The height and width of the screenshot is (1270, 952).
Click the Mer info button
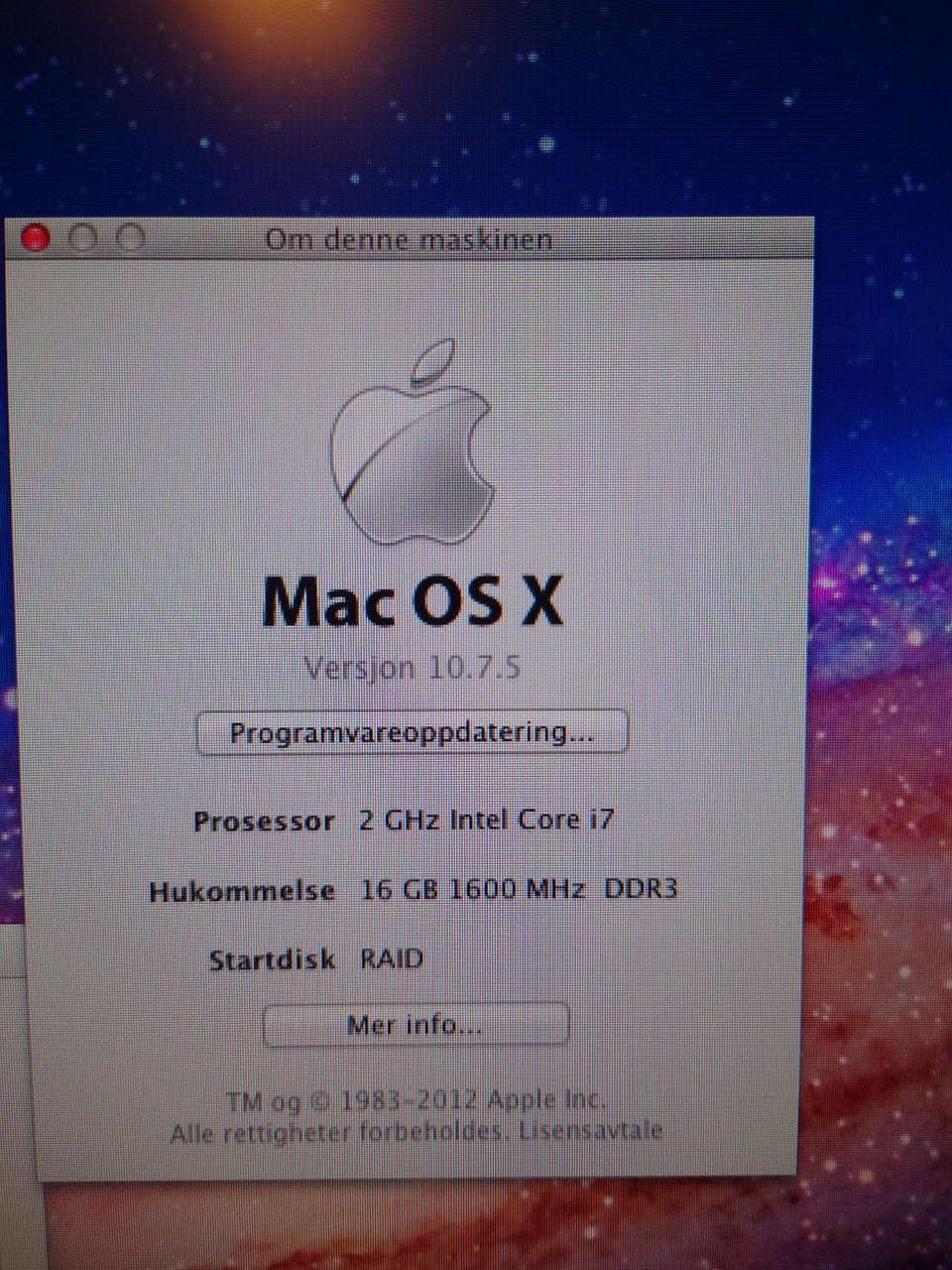tap(416, 1025)
